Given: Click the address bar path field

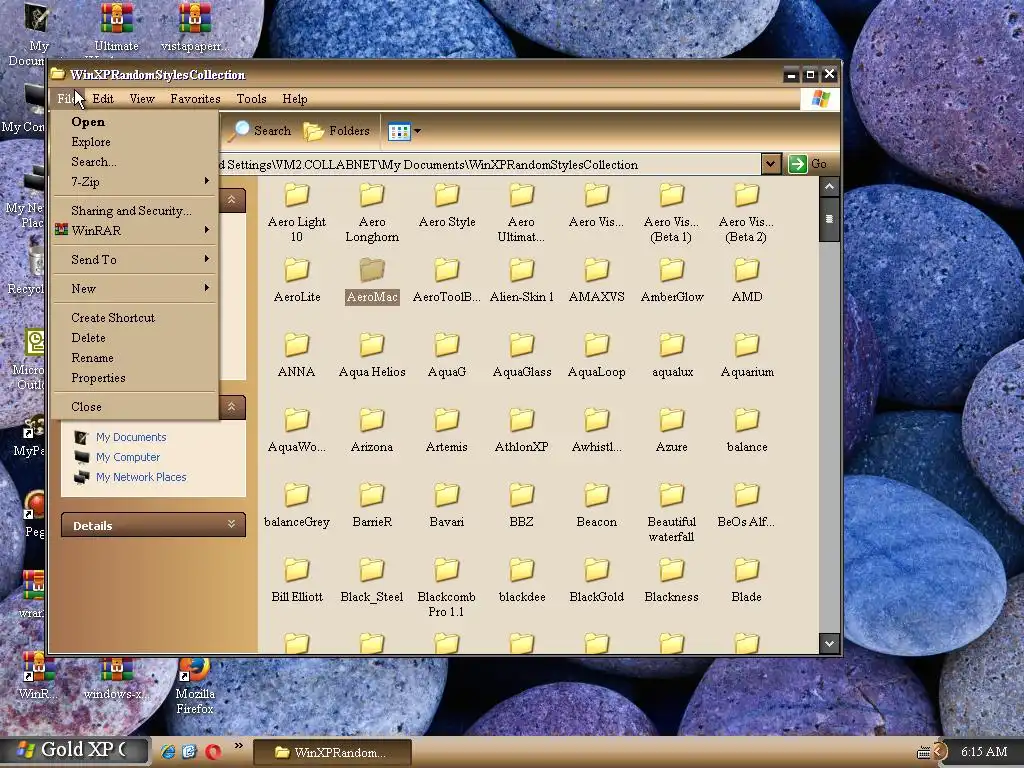Looking at the screenshot, I should tap(490, 165).
